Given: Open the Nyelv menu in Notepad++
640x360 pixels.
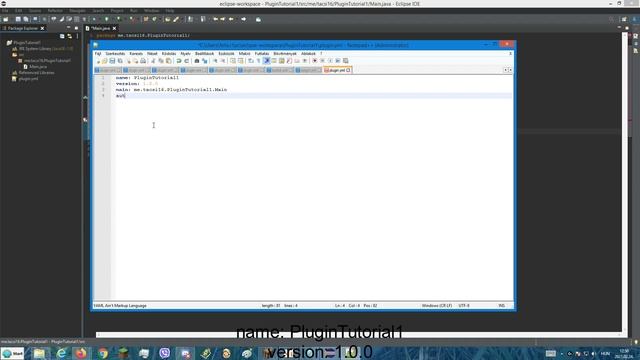Looking at the screenshot, I should (x=185, y=53).
